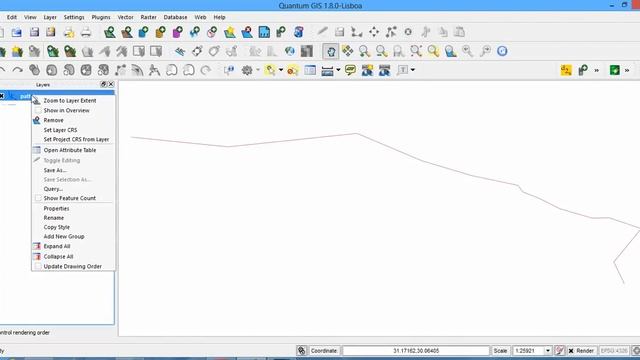Click the blue Add PostGIS Layer icon
Screen dimensions: 640x360
coord(144,32)
